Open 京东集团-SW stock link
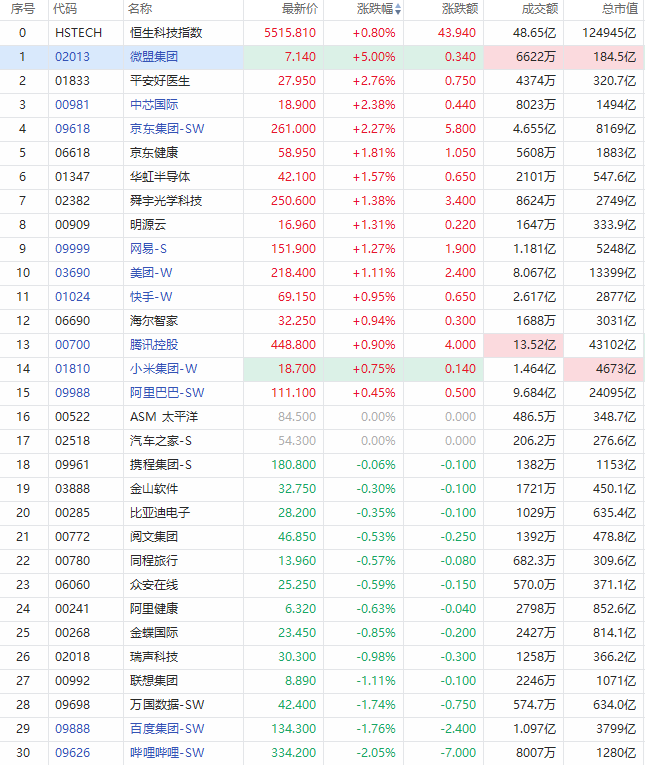645x765 pixels. point(167,128)
